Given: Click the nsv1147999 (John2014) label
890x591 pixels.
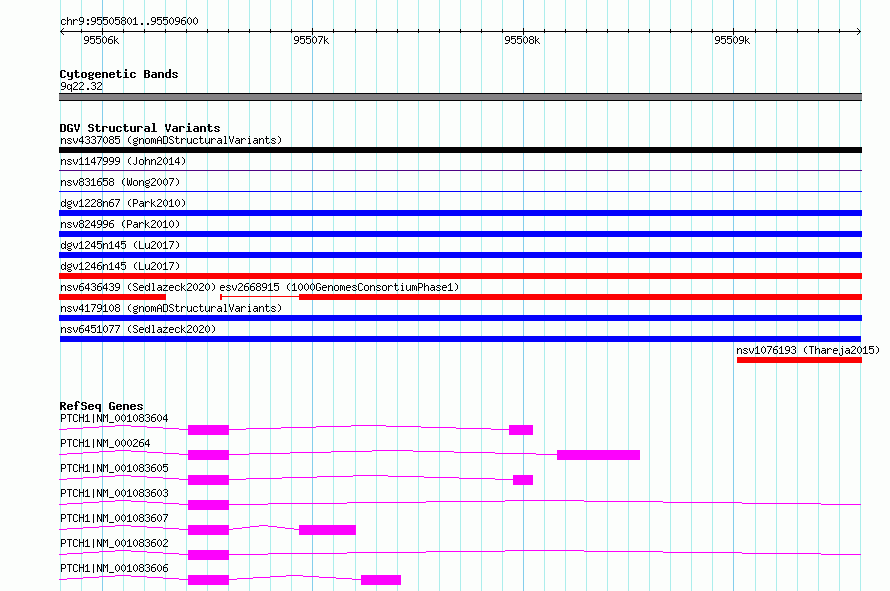Looking at the screenshot, I should (123, 161).
